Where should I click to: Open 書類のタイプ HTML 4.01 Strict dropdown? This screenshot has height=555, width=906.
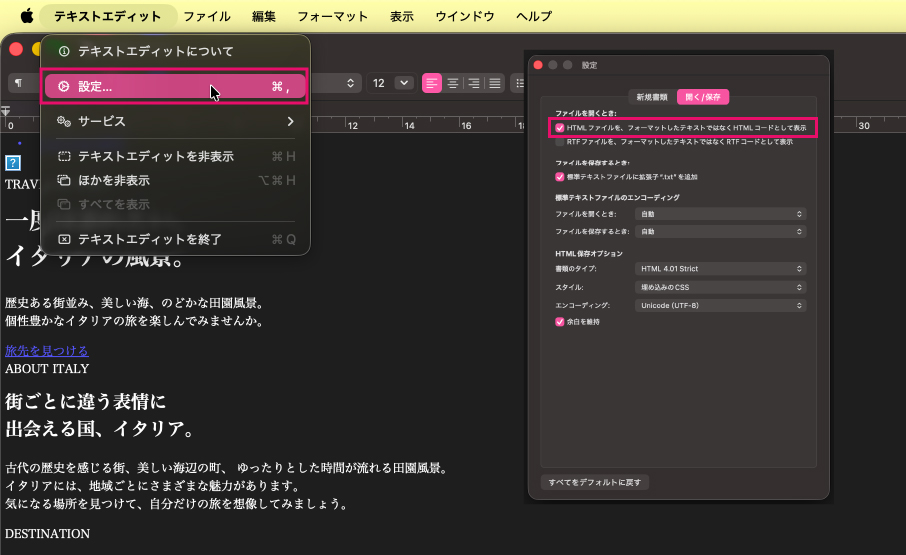point(721,269)
